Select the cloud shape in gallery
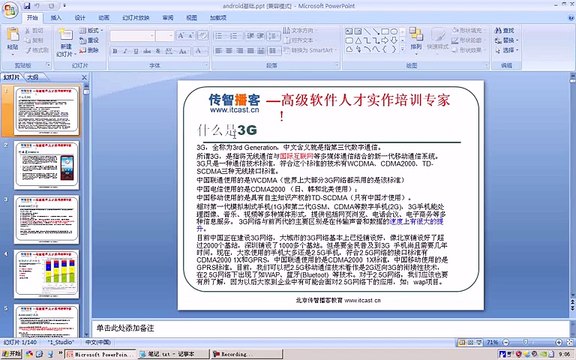Screen dimensions: 576x360 [349, 49]
